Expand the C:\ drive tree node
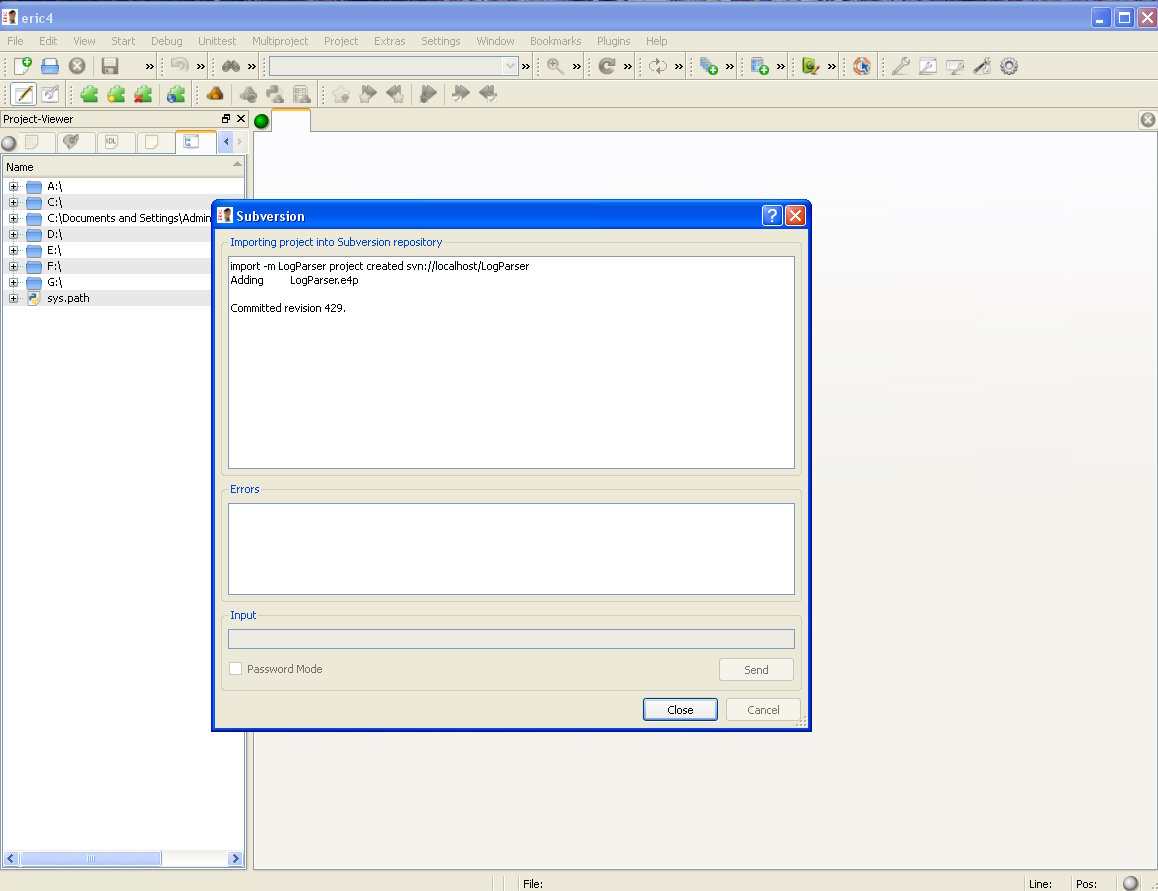The height and width of the screenshot is (891, 1158). pyautogui.click(x=13, y=202)
